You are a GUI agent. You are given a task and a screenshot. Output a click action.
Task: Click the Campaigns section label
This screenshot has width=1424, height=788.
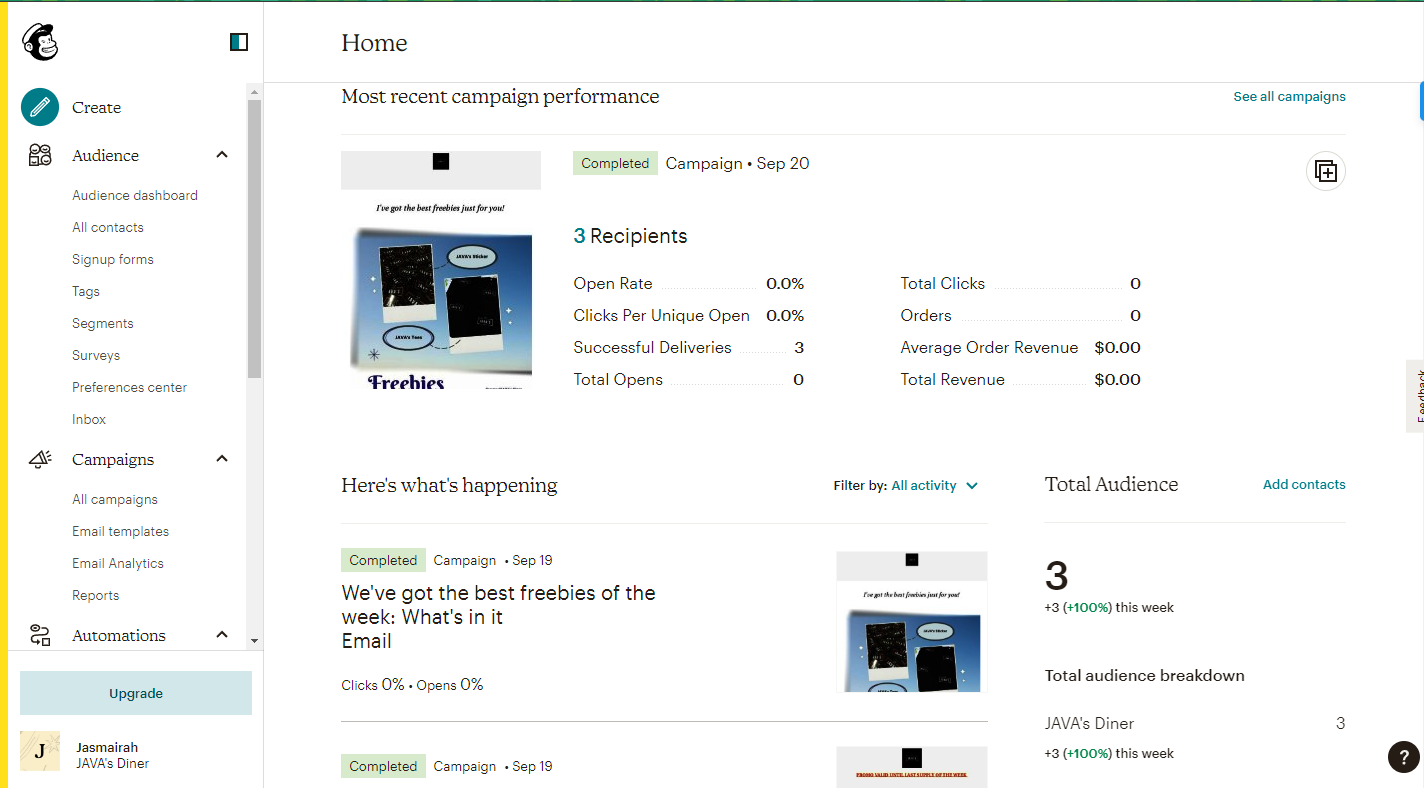[x=113, y=459]
